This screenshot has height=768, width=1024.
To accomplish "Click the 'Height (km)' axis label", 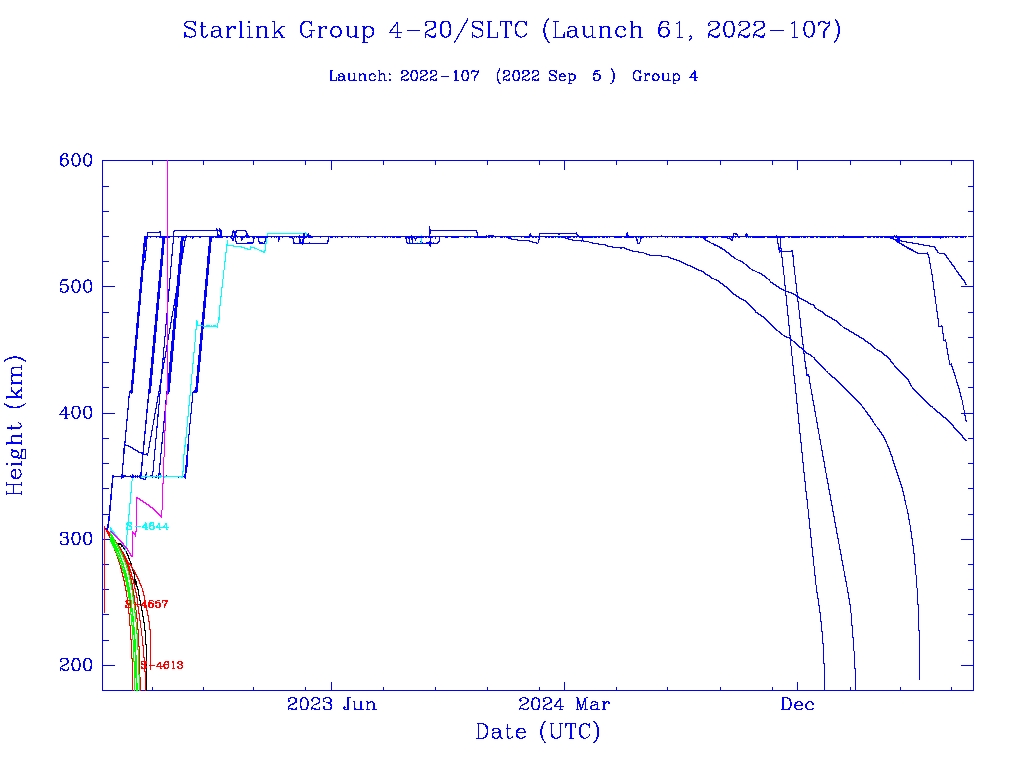I will point(15,425).
